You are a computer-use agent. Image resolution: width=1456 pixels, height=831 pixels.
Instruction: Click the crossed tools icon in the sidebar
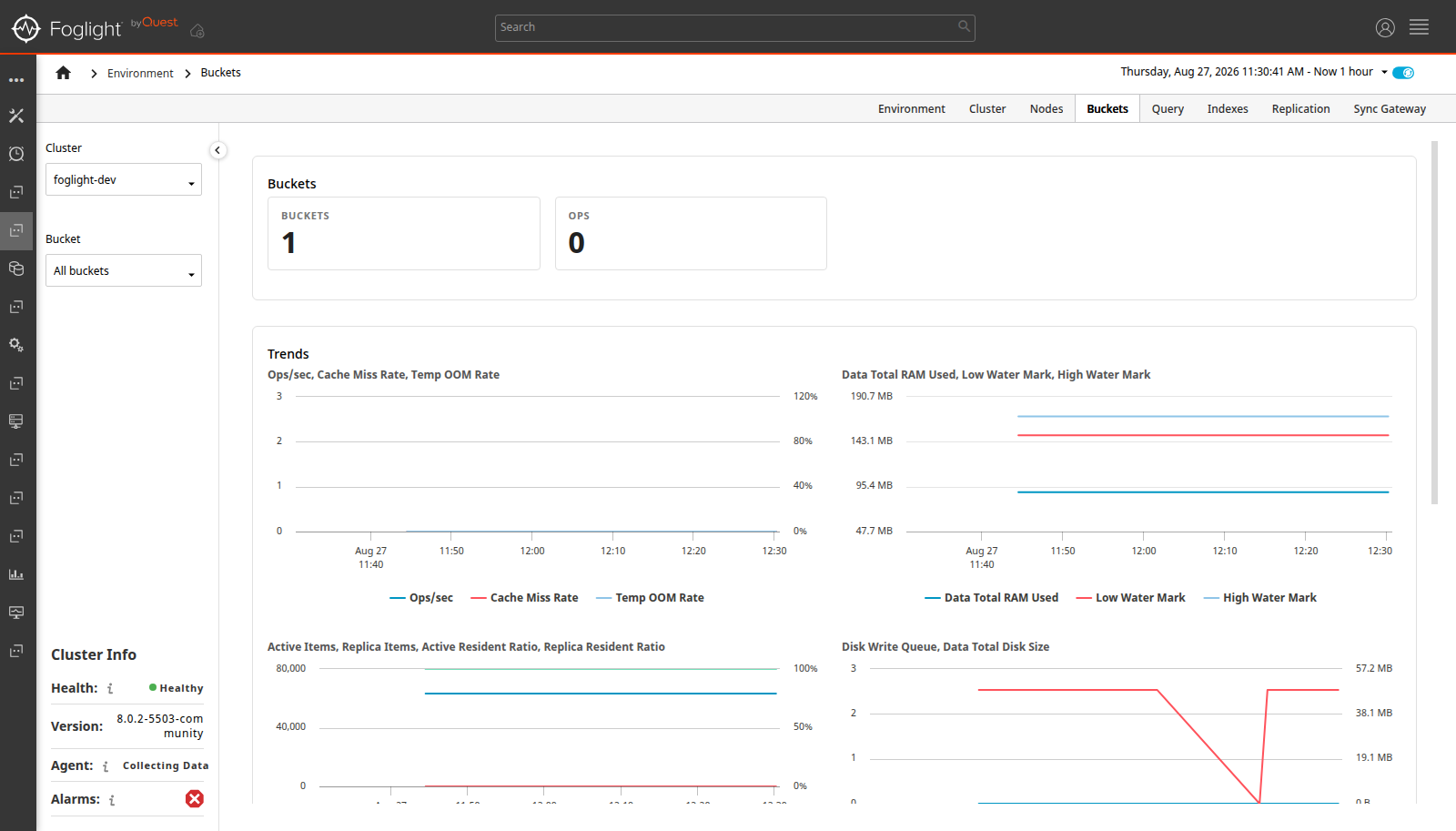tap(16, 116)
